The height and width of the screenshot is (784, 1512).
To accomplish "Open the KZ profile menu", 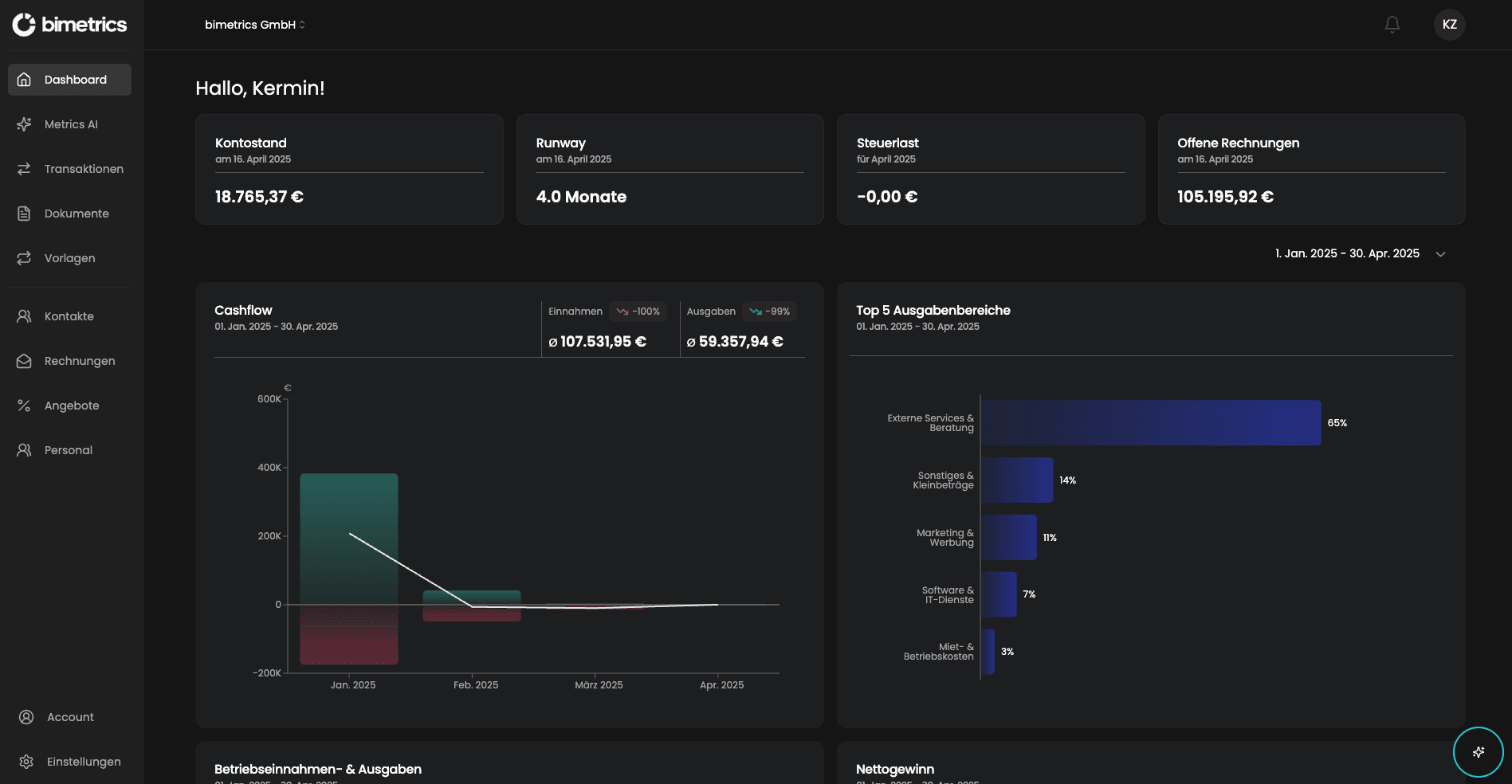I will pyautogui.click(x=1449, y=24).
